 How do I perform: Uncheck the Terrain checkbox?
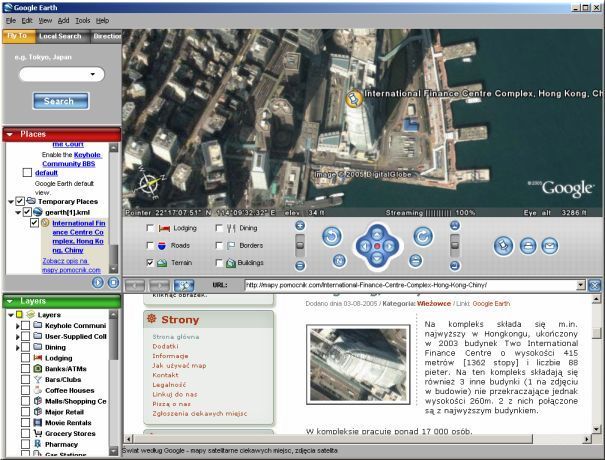point(150,262)
